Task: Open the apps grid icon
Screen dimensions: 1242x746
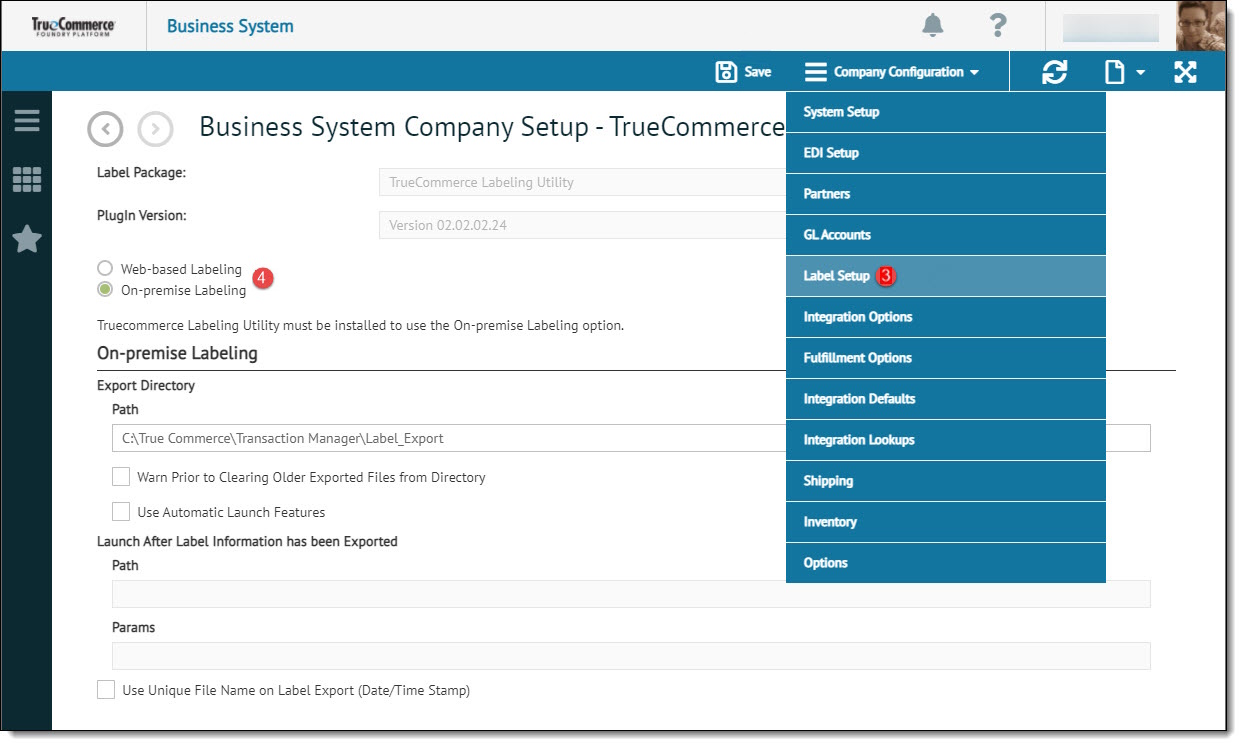Action: (x=27, y=180)
